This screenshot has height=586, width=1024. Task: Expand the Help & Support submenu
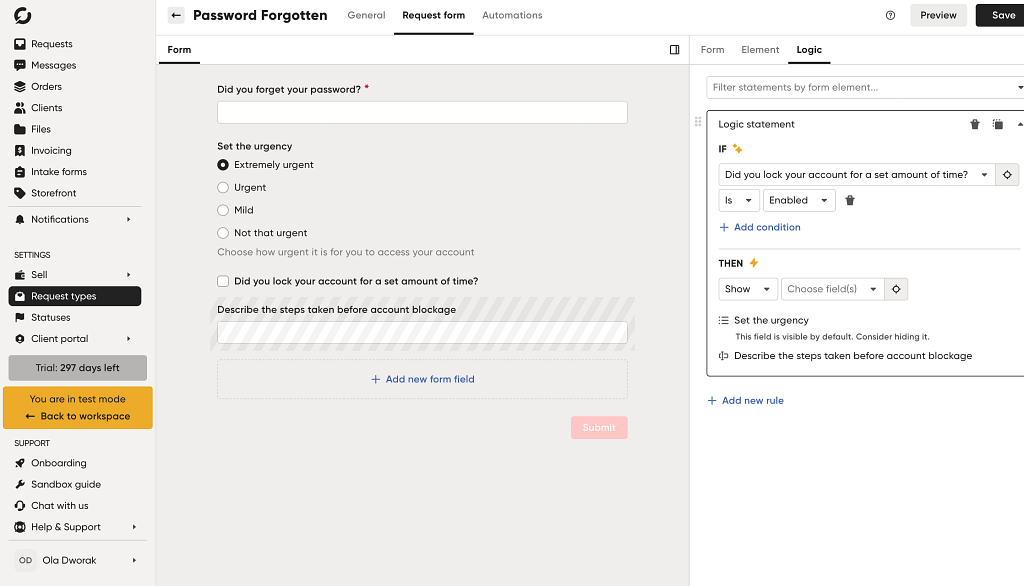[x=134, y=527]
